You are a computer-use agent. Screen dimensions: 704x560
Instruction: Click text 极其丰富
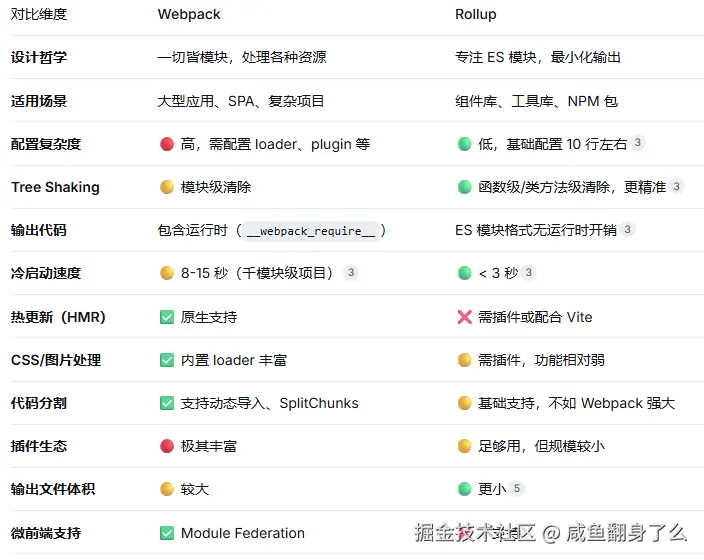(209, 446)
